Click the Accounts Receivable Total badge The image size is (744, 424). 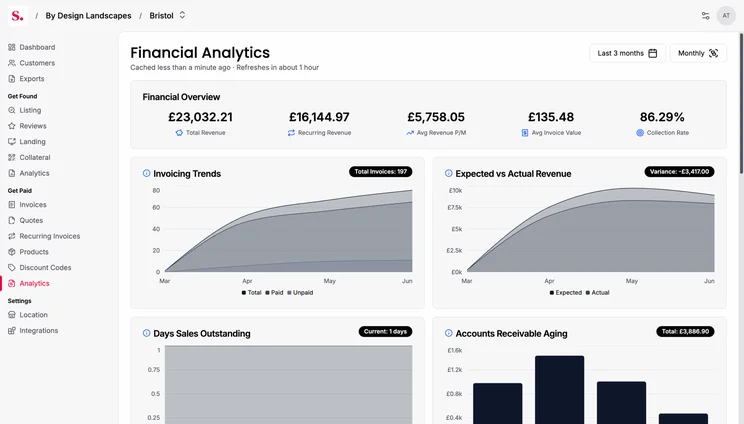[x=685, y=332]
